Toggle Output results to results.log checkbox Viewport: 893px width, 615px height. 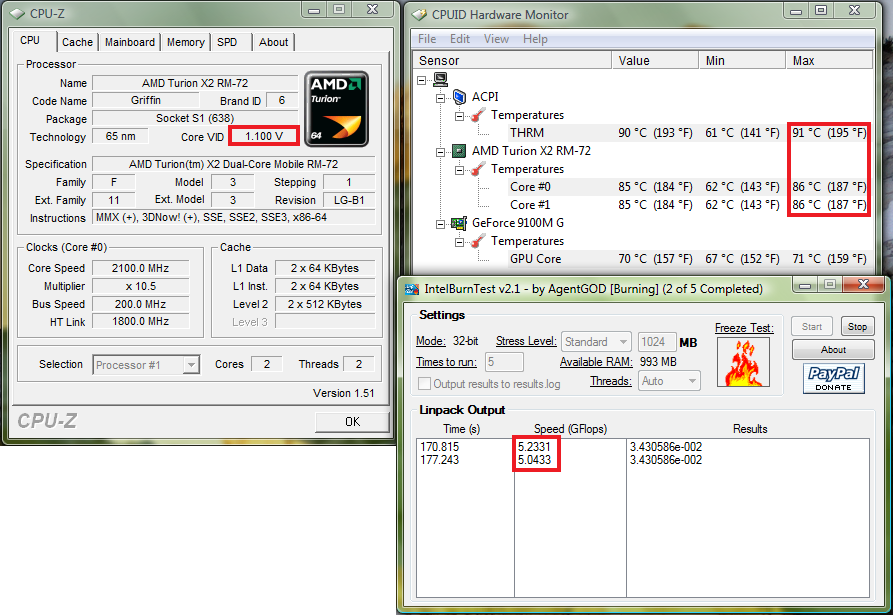424,384
